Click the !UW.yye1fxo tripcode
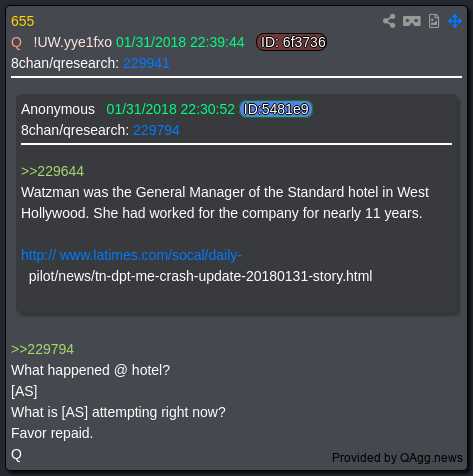Screen dimensions: 473x476 click(x=72, y=42)
